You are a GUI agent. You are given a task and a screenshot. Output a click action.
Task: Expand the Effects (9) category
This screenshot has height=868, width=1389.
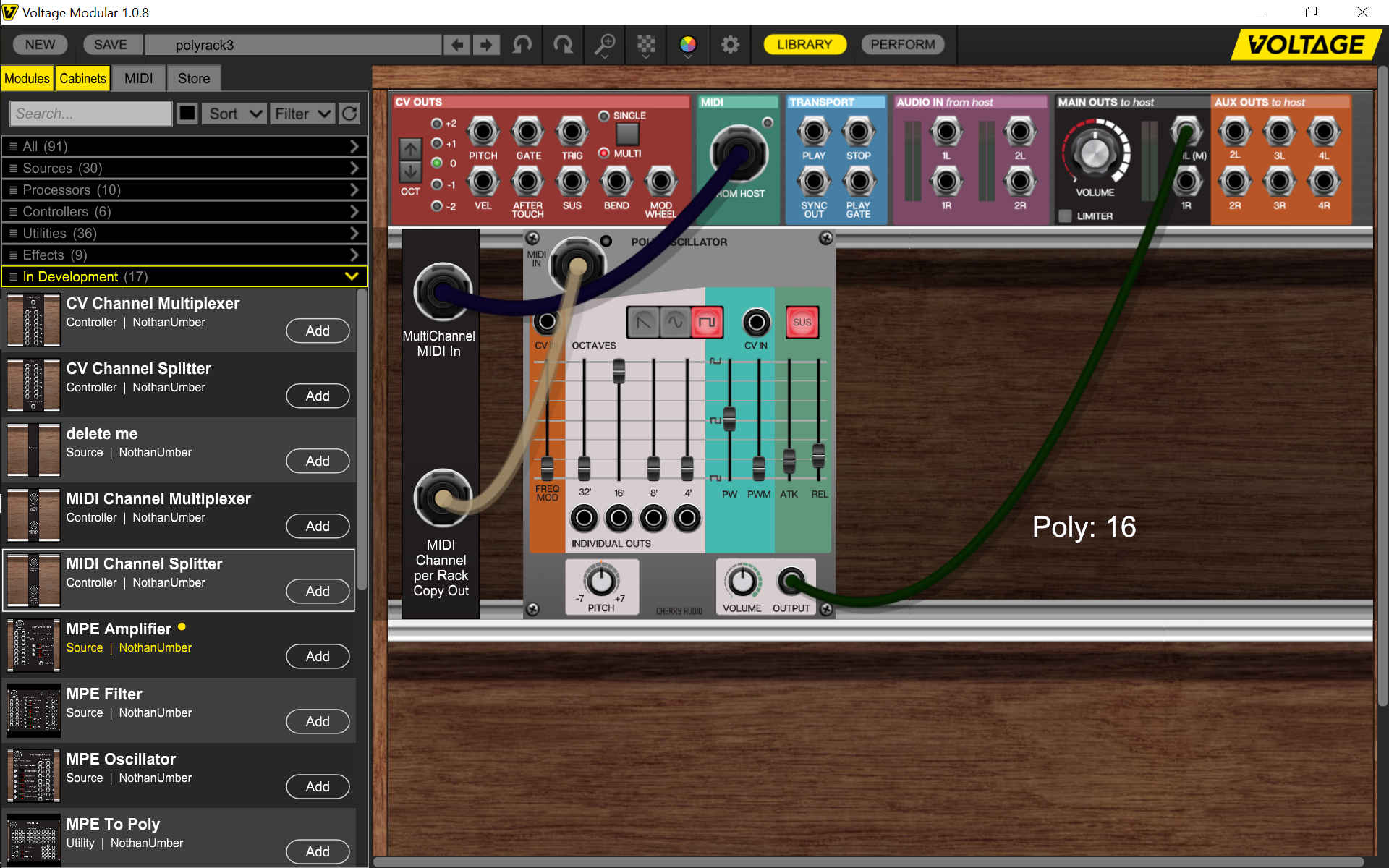click(184, 255)
